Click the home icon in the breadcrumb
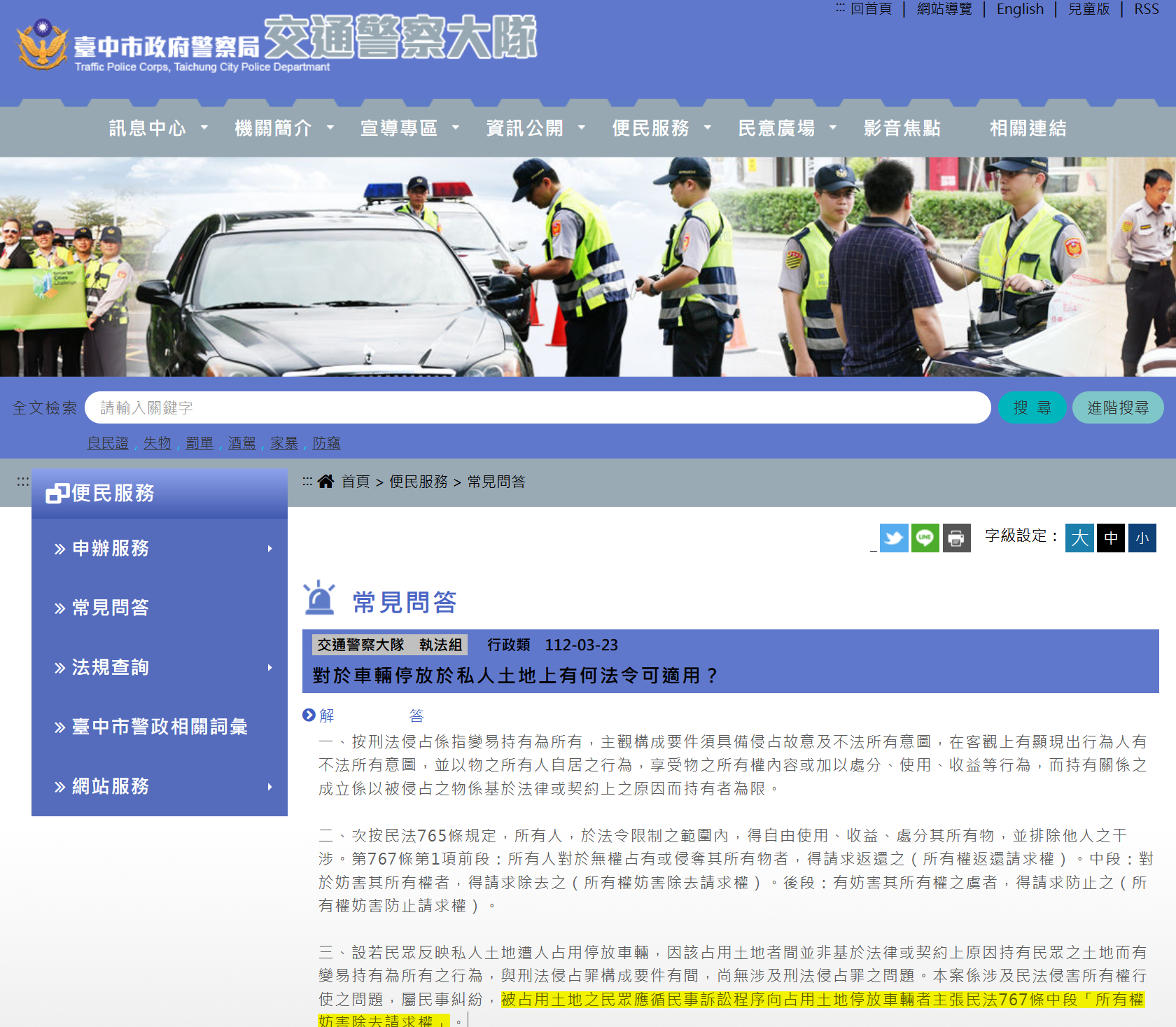Screen dimensions: 1176x1027 [325, 481]
